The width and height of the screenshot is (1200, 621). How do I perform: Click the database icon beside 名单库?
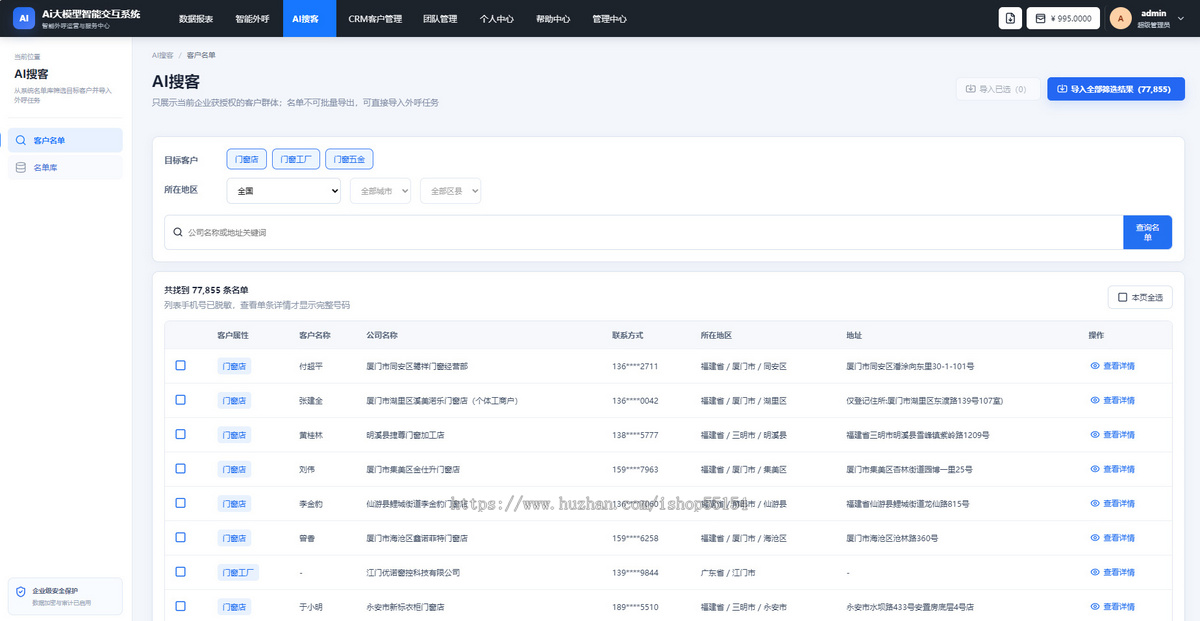tap(21, 167)
